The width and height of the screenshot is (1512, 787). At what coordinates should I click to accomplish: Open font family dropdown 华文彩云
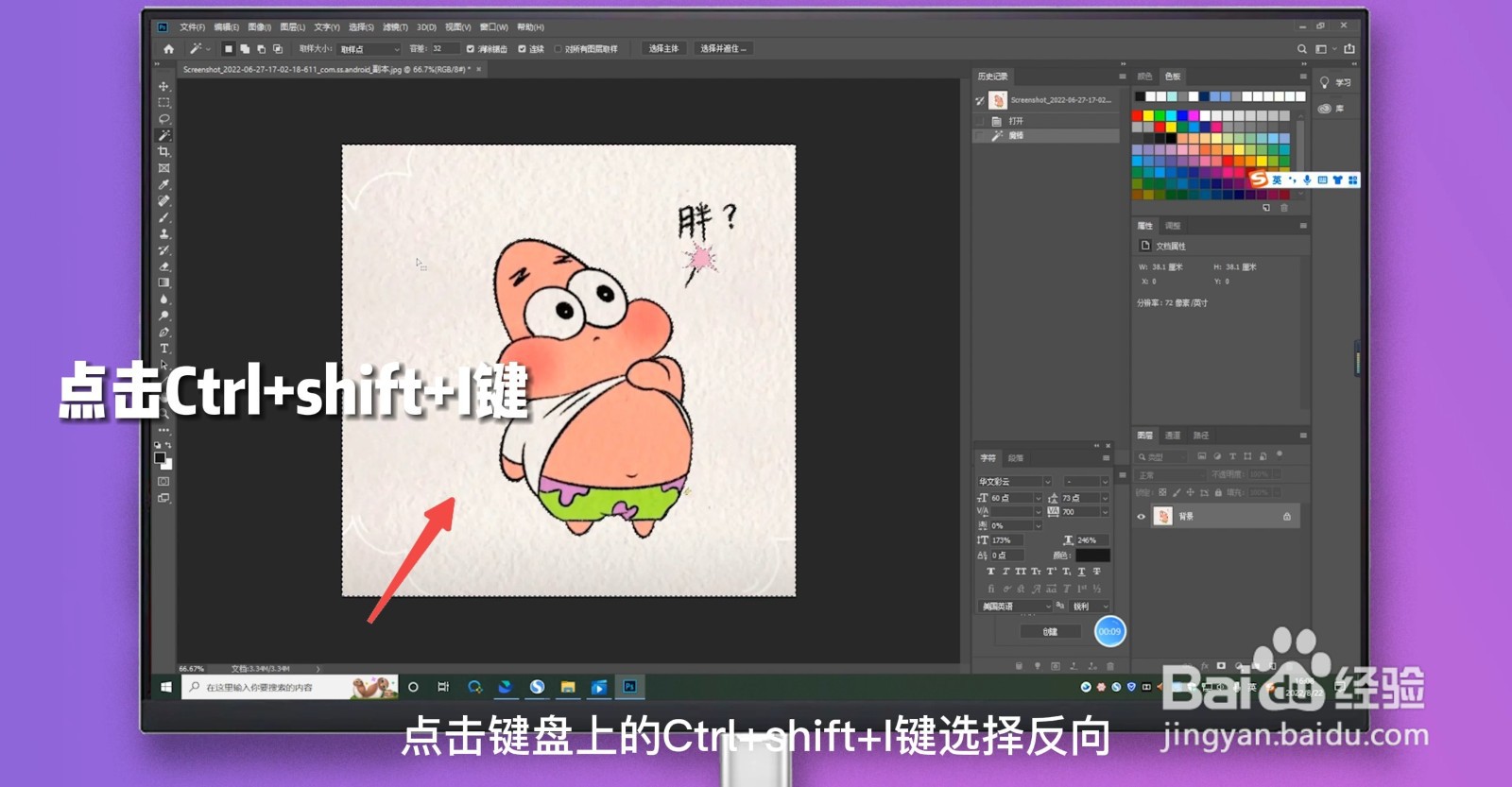pyautogui.click(x=1015, y=482)
